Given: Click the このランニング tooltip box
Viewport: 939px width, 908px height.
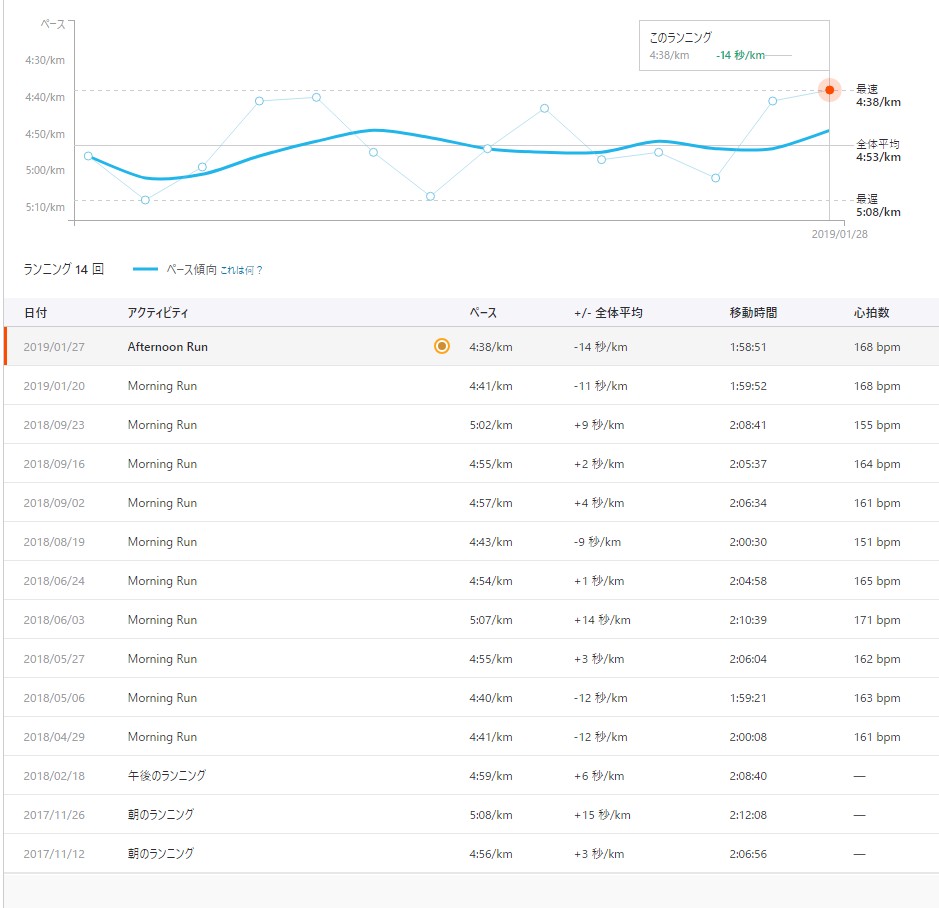Looking at the screenshot, I should [x=734, y=46].
